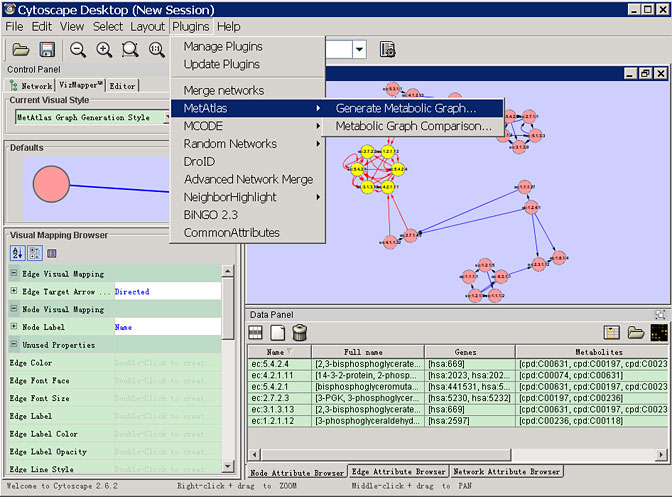Click the Zoom In magnifier icon
Image resolution: width=672 pixels, height=497 pixels.
[x=104, y=49]
